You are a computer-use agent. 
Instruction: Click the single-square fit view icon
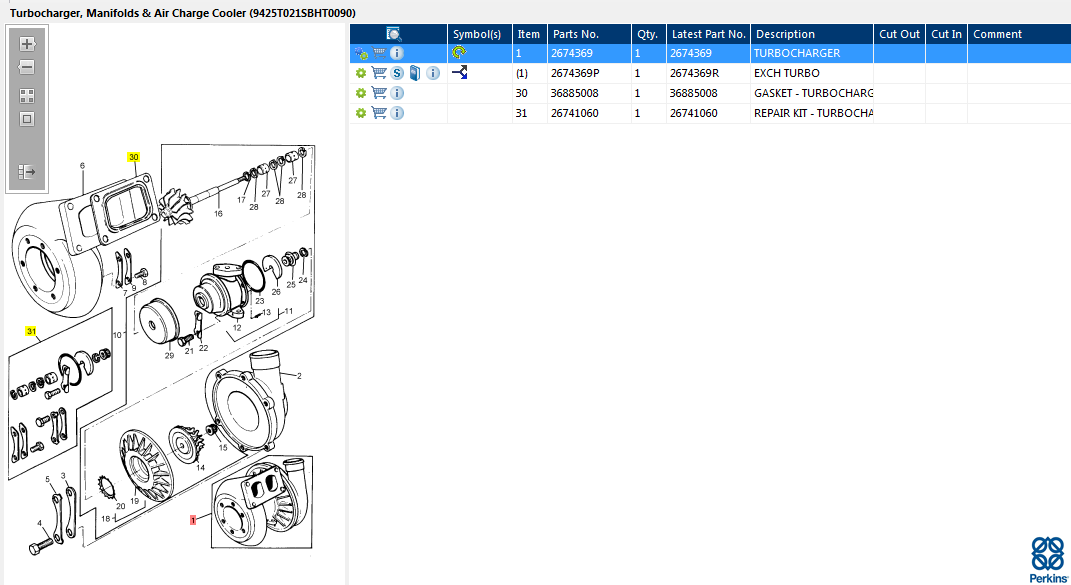coord(27,119)
